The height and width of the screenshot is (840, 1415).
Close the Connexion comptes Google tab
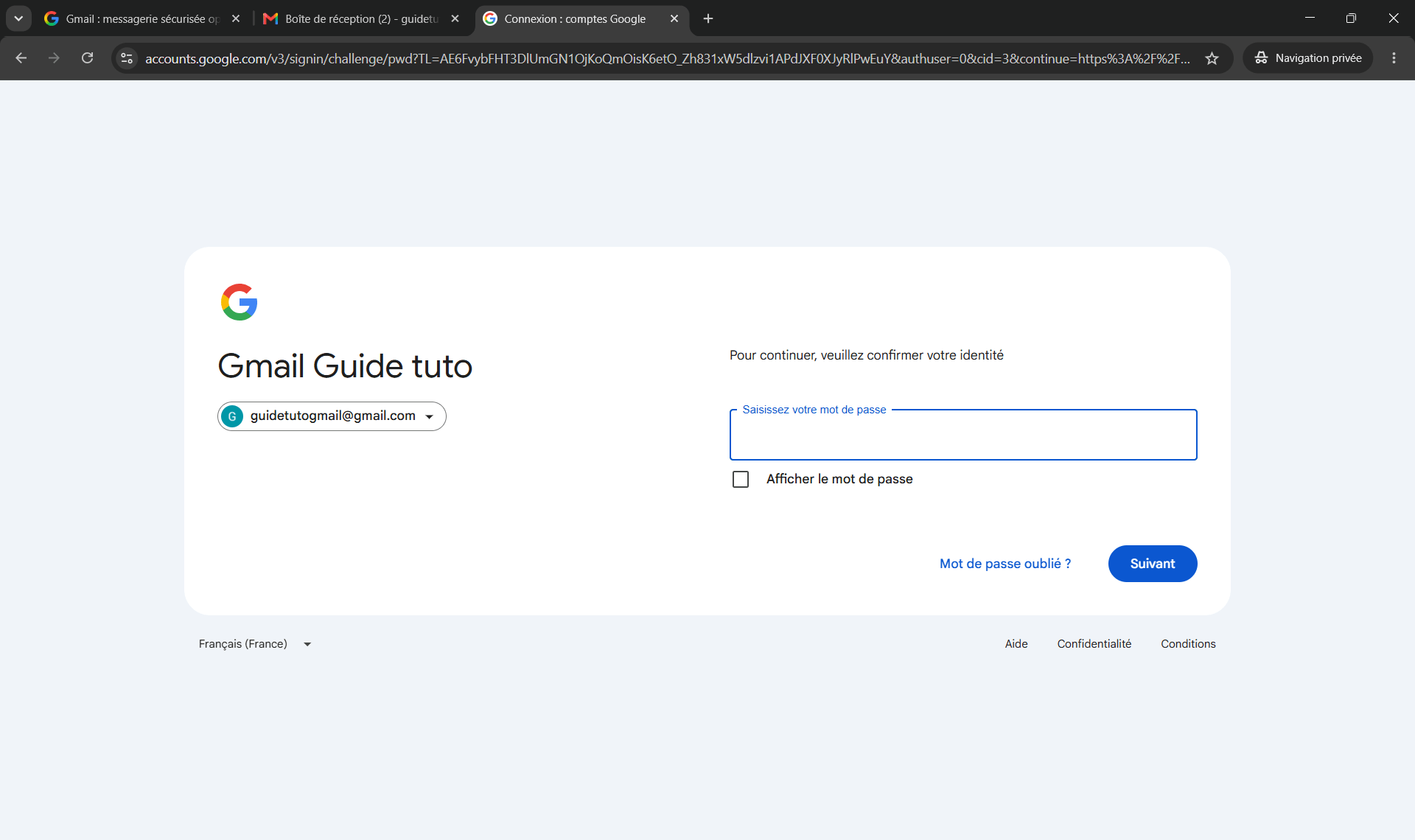674,18
